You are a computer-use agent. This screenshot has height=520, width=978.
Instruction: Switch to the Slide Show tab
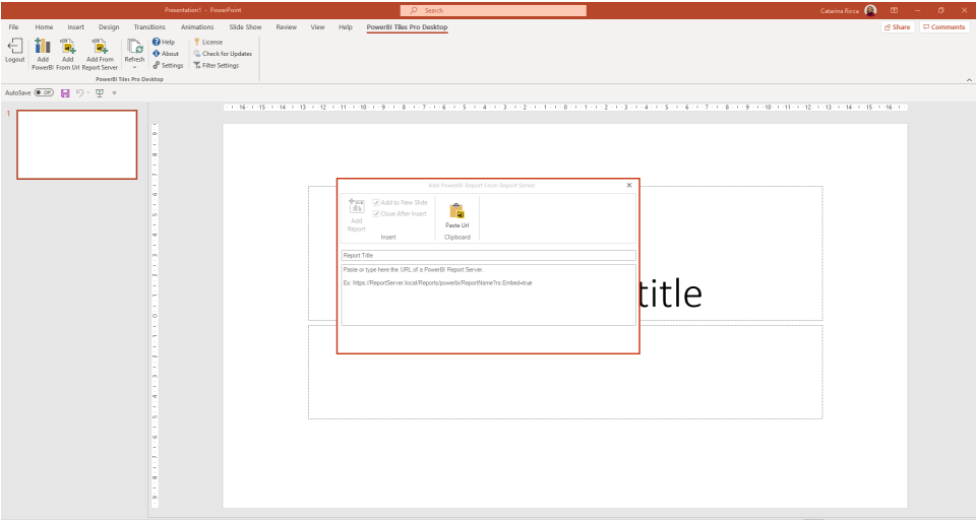click(245, 27)
